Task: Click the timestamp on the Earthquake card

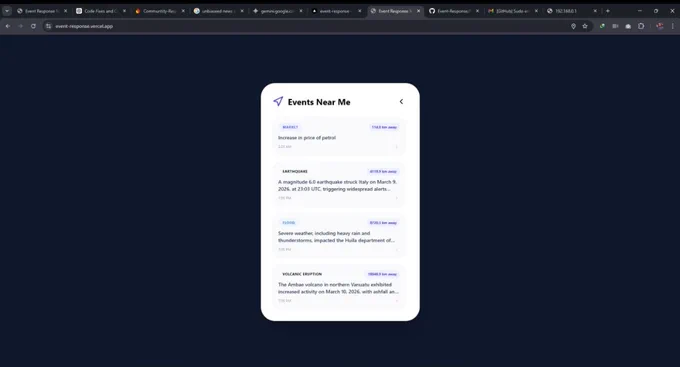Action: (x=284, y=198)
